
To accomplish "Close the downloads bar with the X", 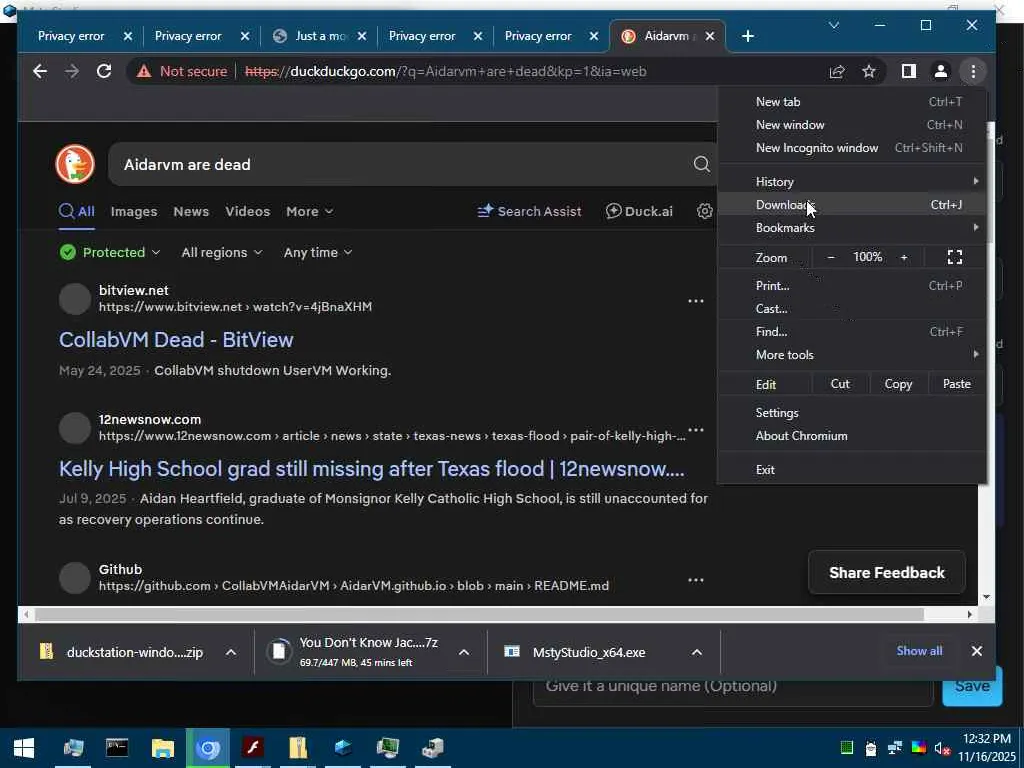I will point(976,651).
